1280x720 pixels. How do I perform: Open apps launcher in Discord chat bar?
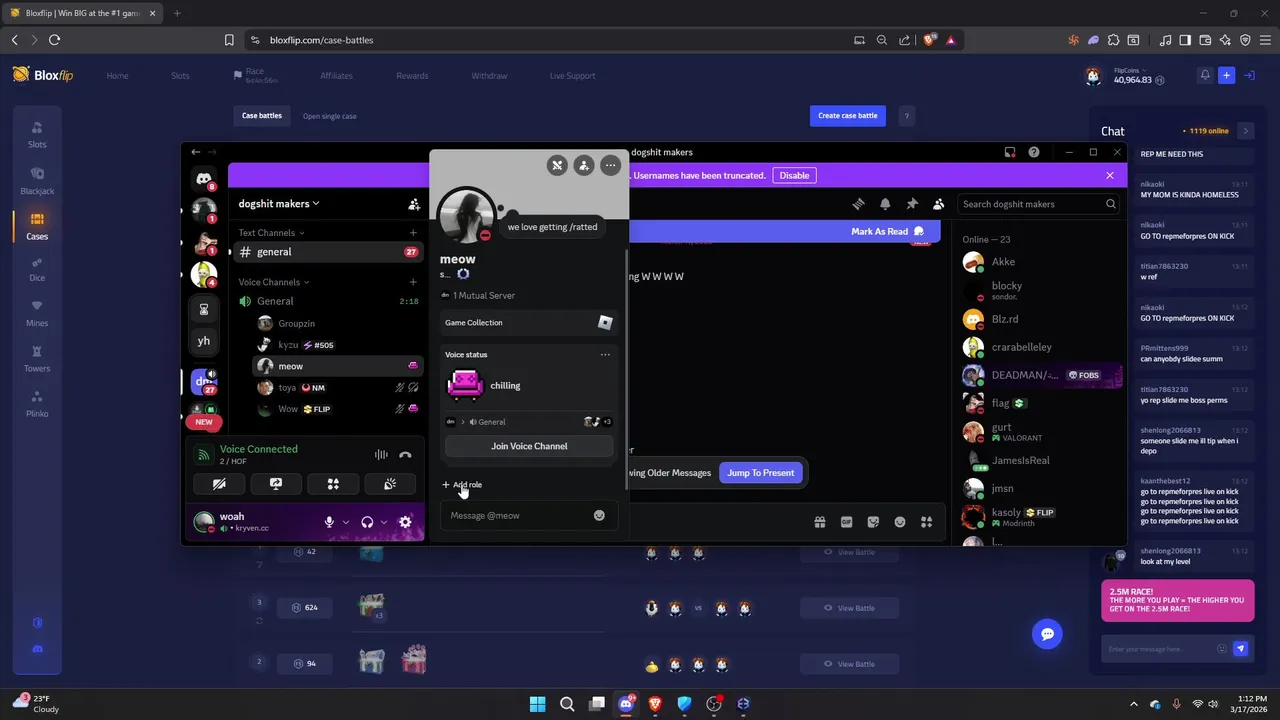[x=927, y=522]
